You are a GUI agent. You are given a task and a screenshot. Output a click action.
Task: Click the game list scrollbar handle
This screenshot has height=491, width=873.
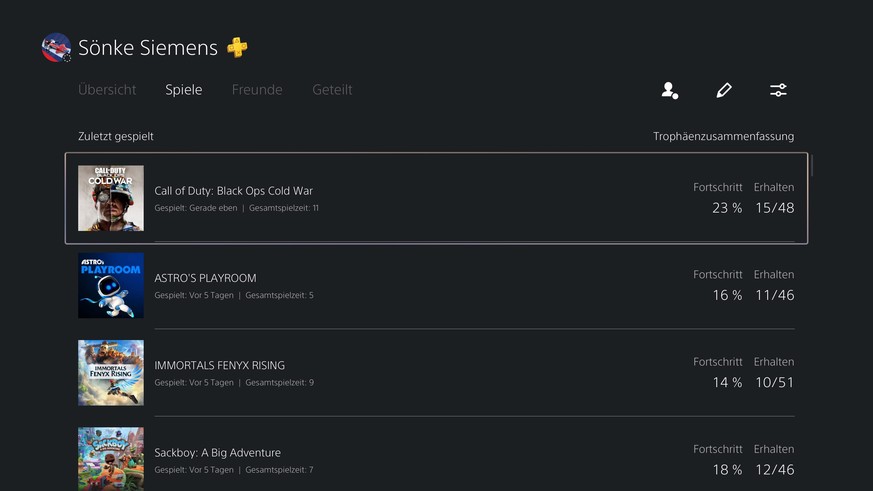(x=812, y=165)
